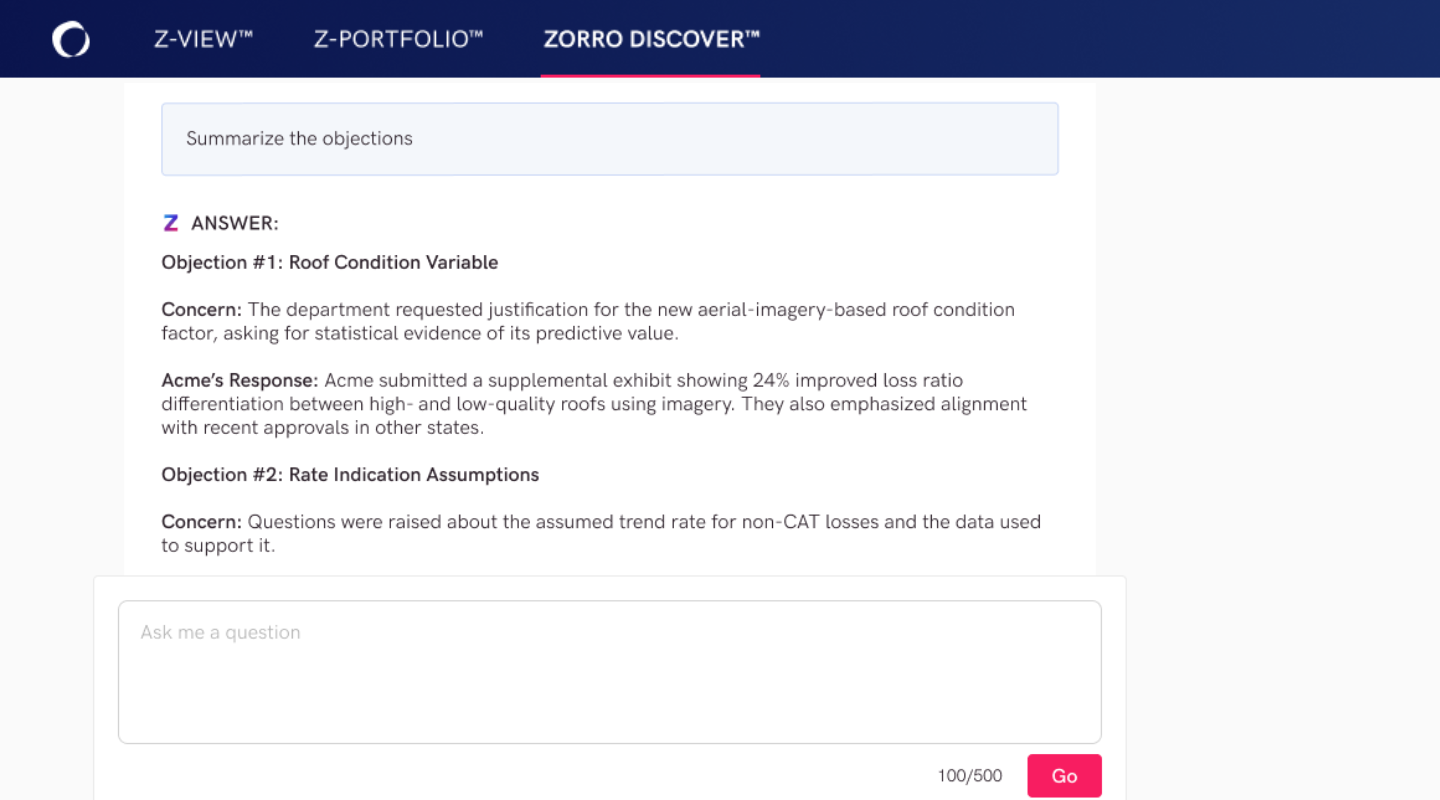Click the bold Acme's Response label
This screenshot has height=800, width=1440.
(240, 380)
